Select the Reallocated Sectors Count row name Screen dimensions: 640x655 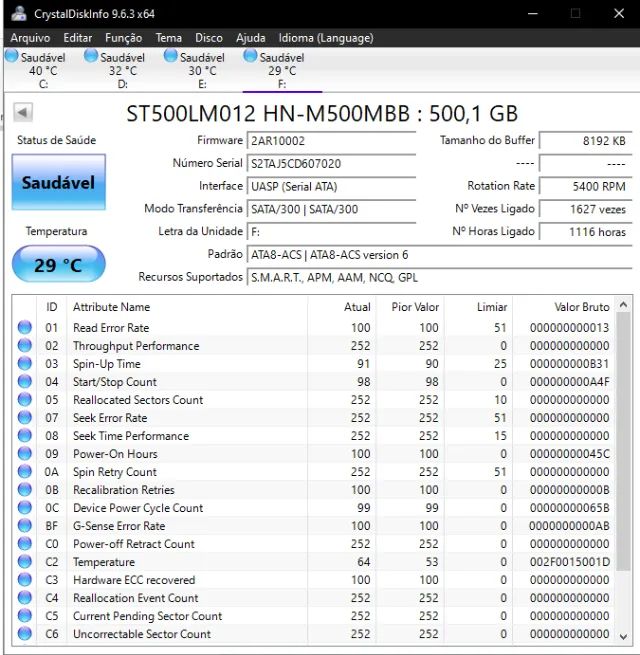tap(138, 400)
